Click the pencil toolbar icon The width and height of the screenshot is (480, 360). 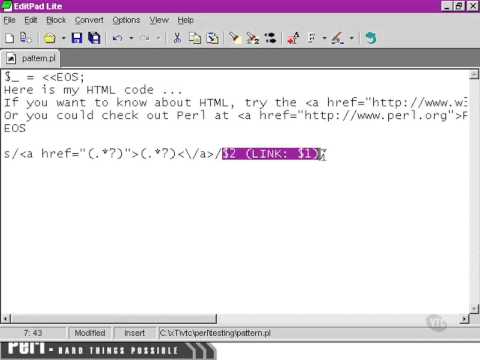tap(338, 38)
